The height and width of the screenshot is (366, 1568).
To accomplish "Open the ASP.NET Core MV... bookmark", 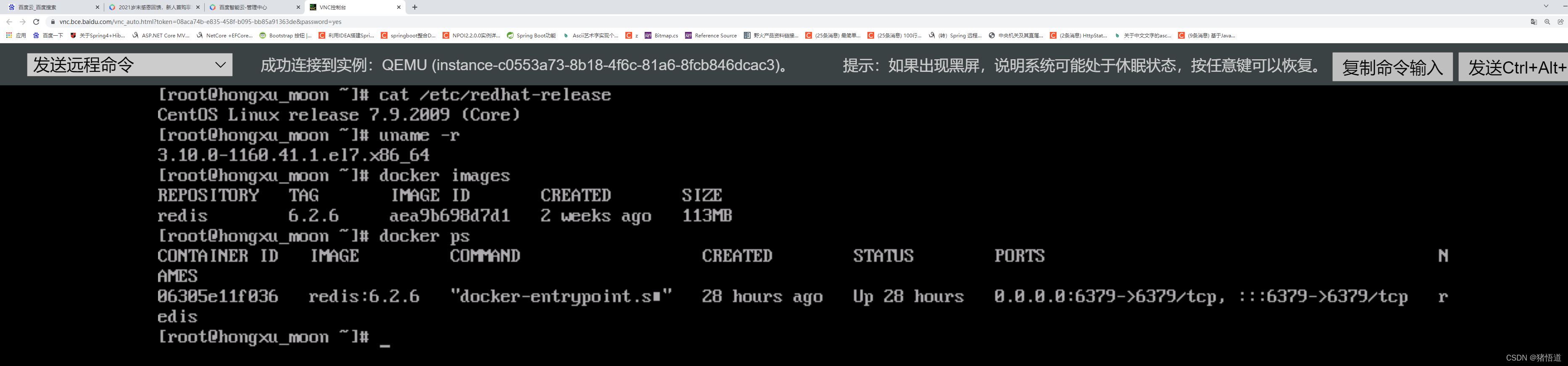I will point(161,35).
